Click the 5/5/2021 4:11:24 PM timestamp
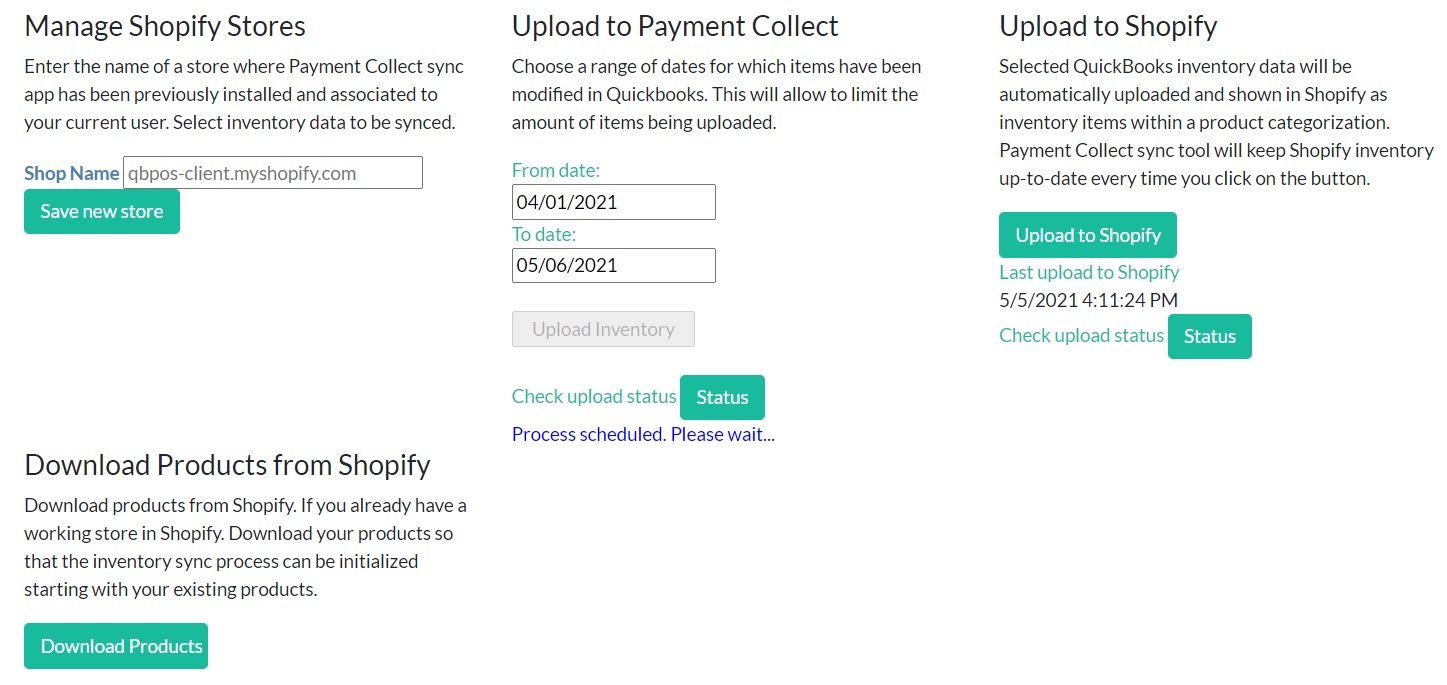The width and height of the screenshot is (1447, 685). tap(1088, 299)
